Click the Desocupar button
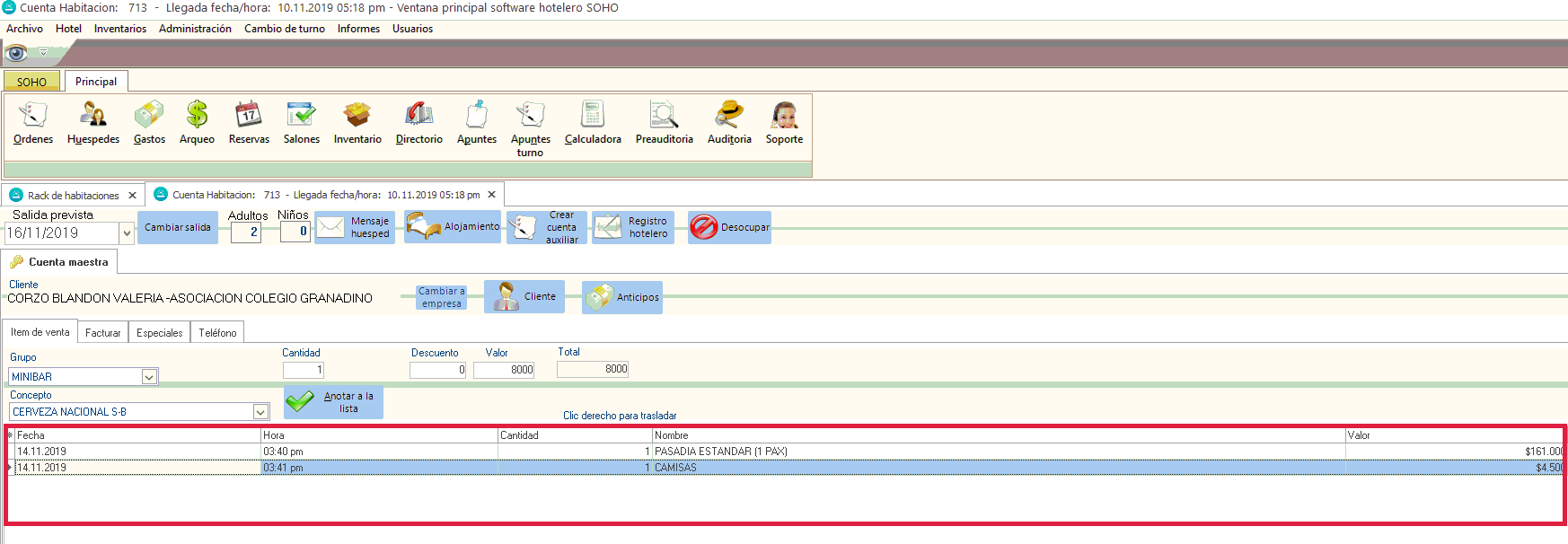 point(729,228)
